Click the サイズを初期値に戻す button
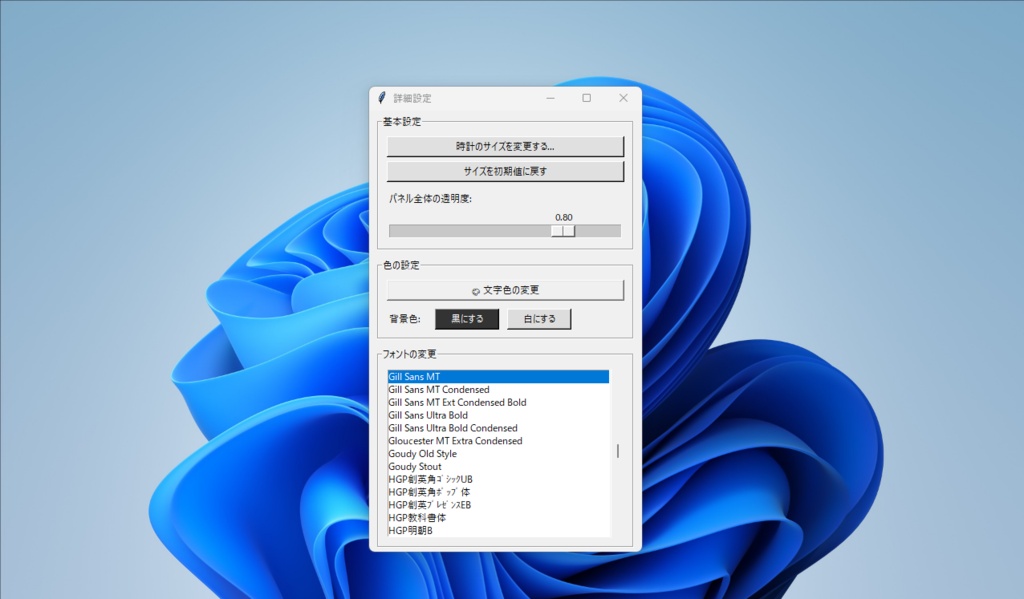The height and width of the screenshot is (599, 1024). (505, 171)
